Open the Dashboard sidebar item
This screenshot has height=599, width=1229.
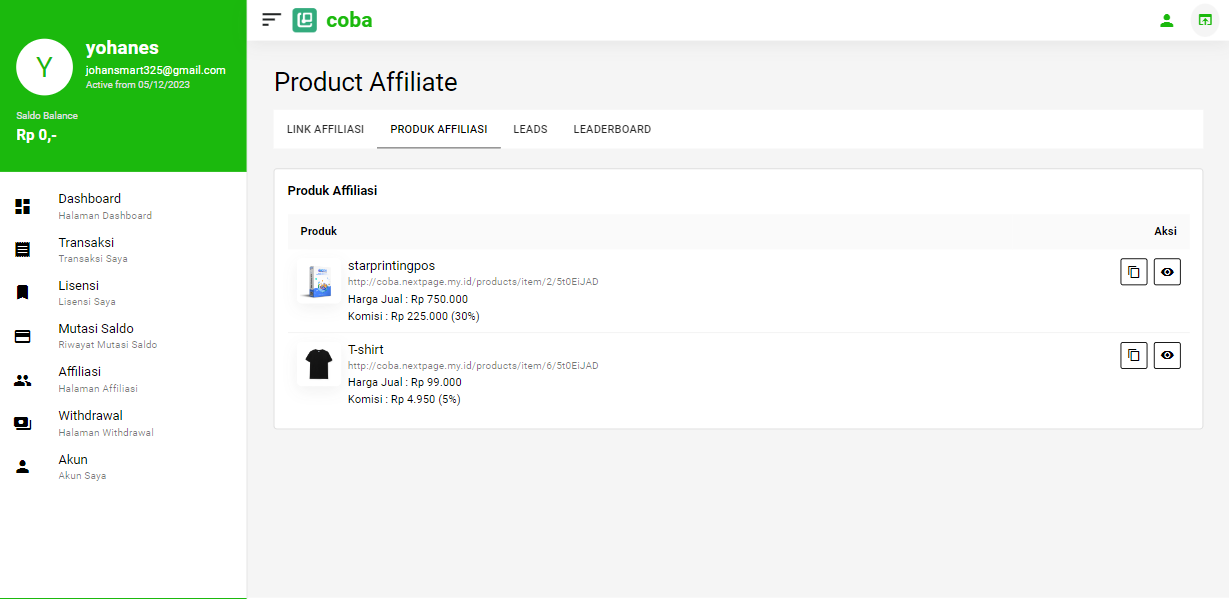pos(89,205)
